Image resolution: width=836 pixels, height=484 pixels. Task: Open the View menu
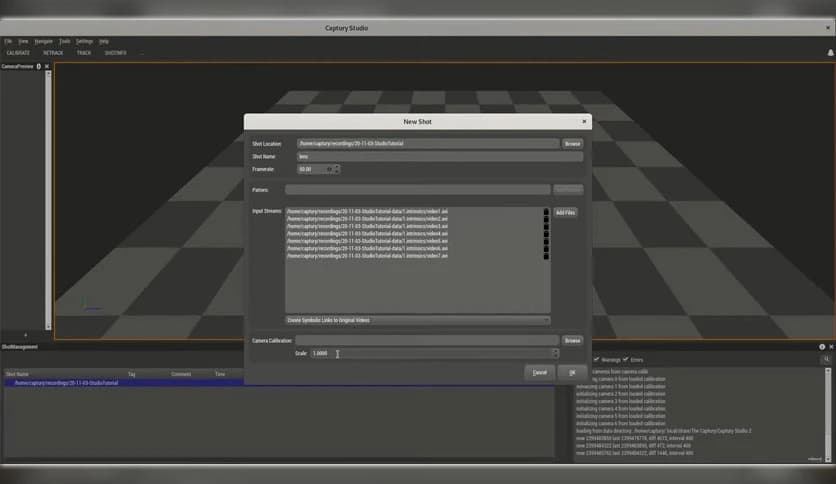(x=23, y=41)
